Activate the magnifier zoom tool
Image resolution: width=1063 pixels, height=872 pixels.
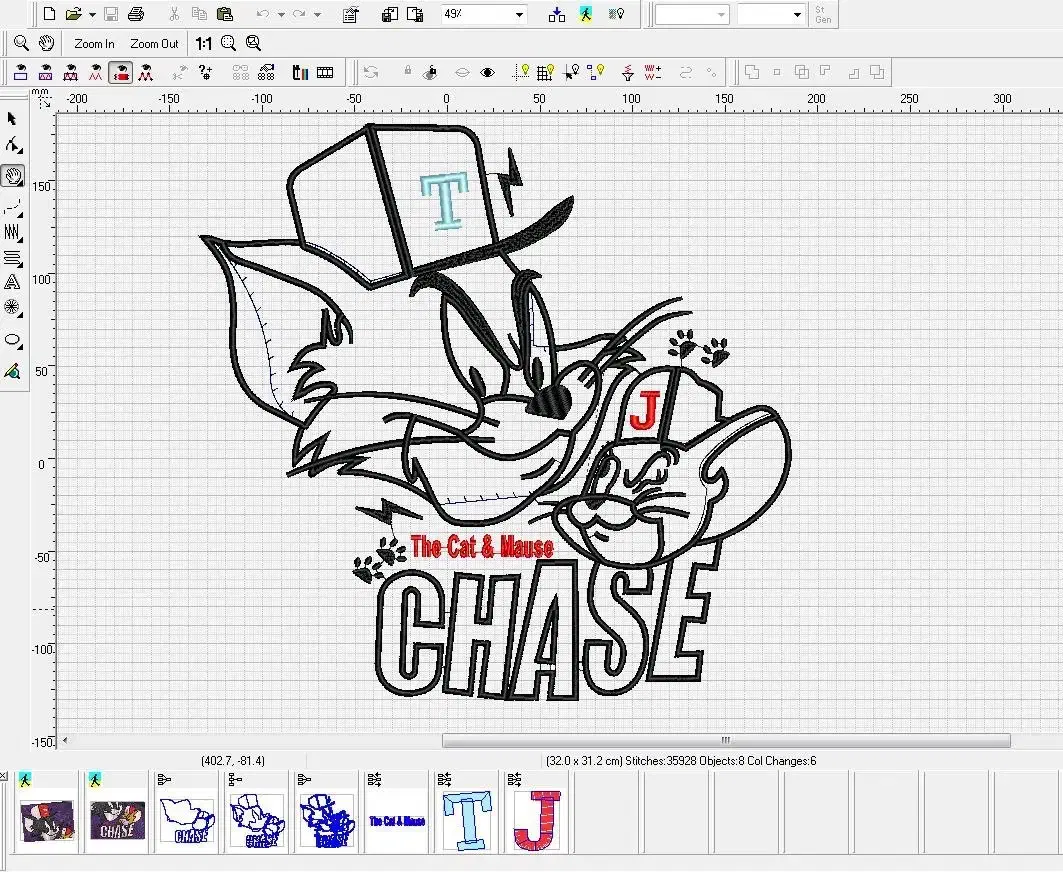(21, 43)
